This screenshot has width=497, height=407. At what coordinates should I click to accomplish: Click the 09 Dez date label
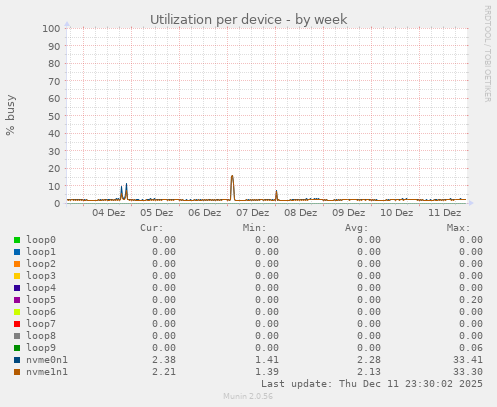tap(349, 213)
